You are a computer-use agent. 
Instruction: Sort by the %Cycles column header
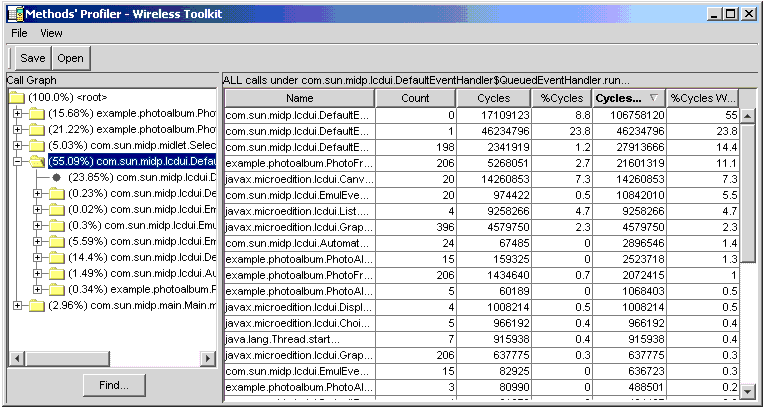pyautogui.click(x=562, y=98)
